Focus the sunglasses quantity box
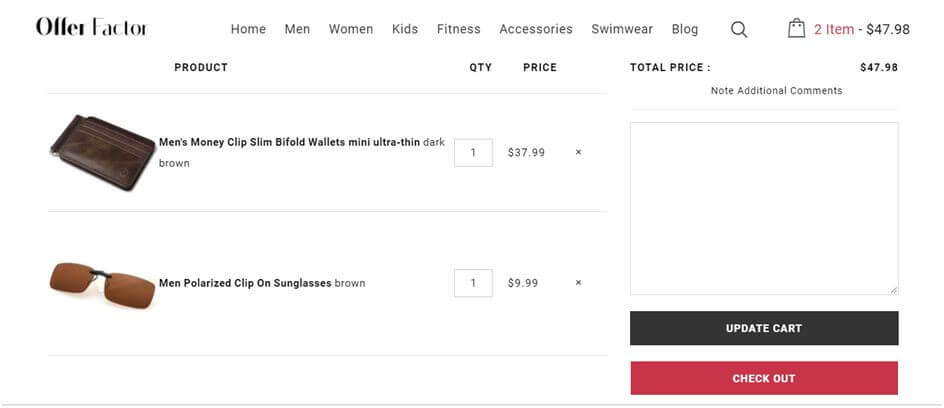Viewport: 944px width, 408px height. tap(473, 283)
